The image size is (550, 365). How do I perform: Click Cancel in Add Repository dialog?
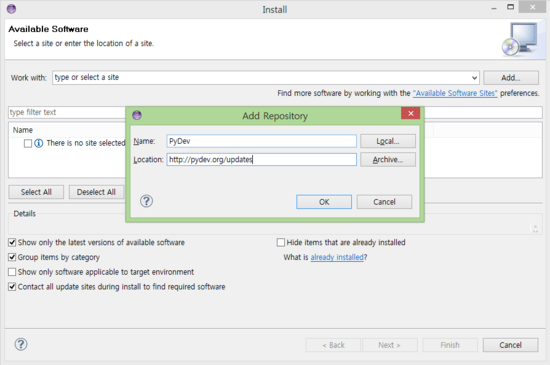coord(384,202)
